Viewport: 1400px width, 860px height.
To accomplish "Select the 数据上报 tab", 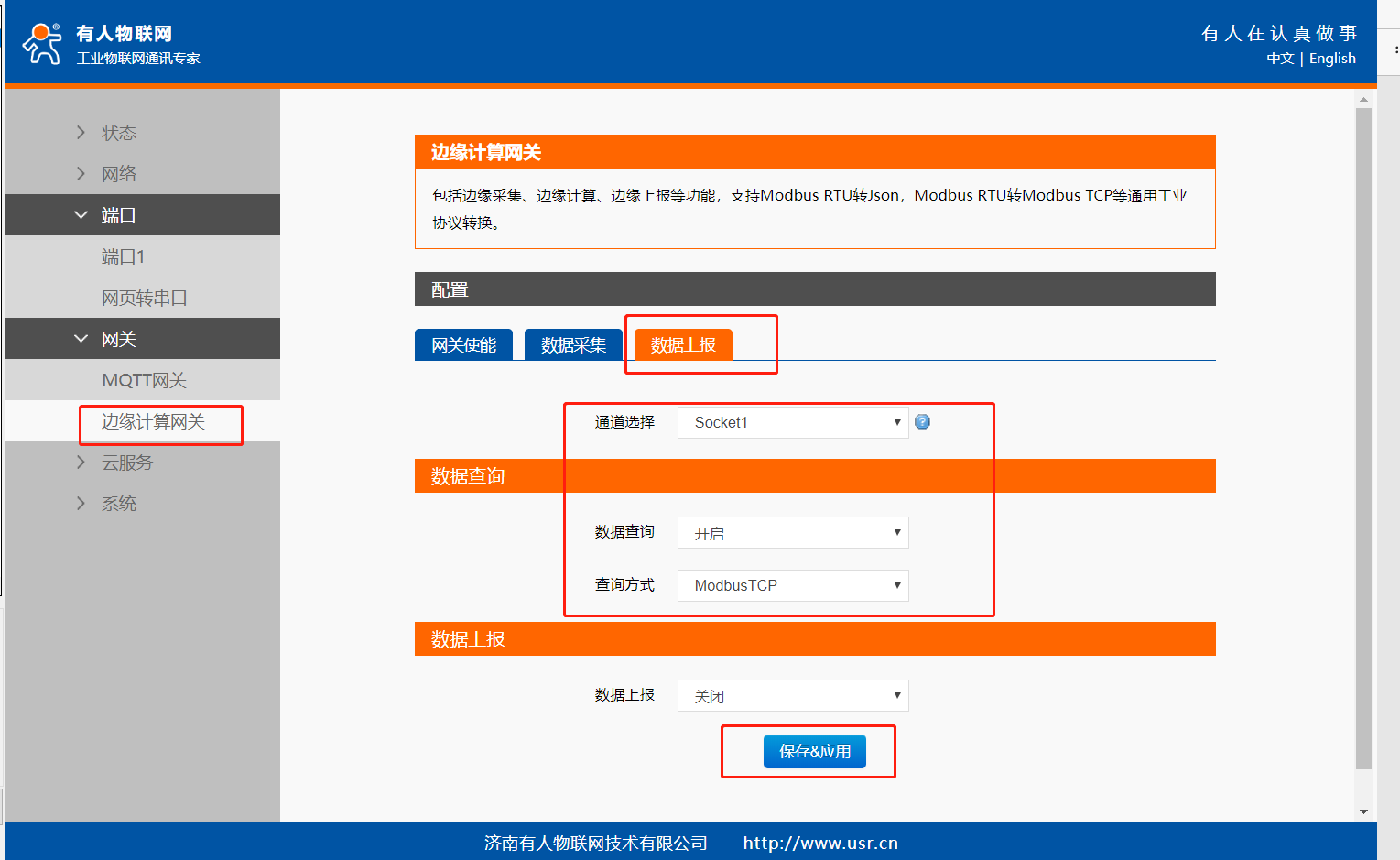I will click(683, 345).
